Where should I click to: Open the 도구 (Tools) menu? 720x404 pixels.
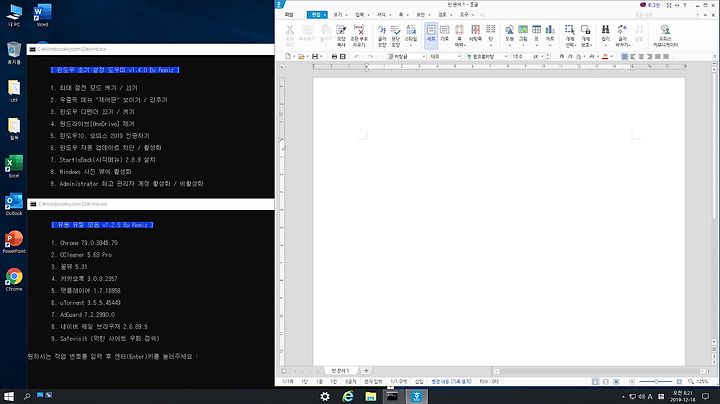point(464,15)
